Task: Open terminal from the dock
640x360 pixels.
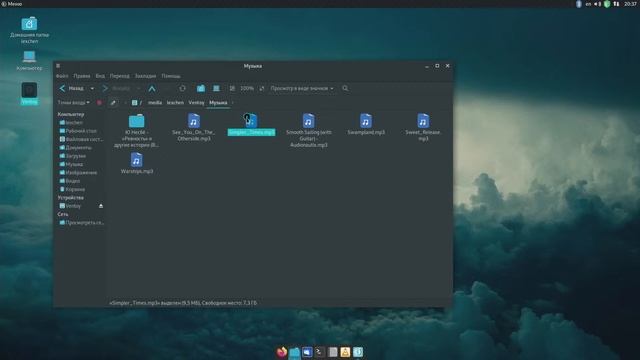Action: point(320,352)
